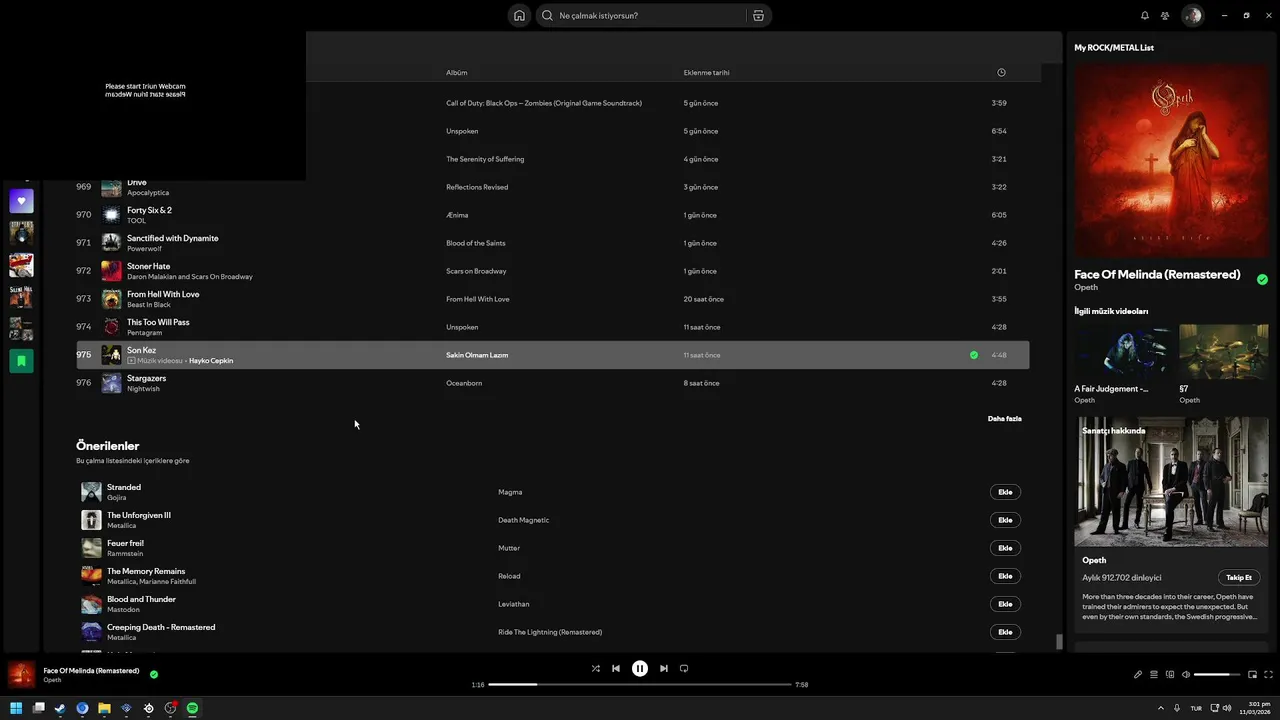This screenshot has width=1280, height=720.
Task: Expand system tray hidden icons chevron
Action: click(x=1161, y=708)
